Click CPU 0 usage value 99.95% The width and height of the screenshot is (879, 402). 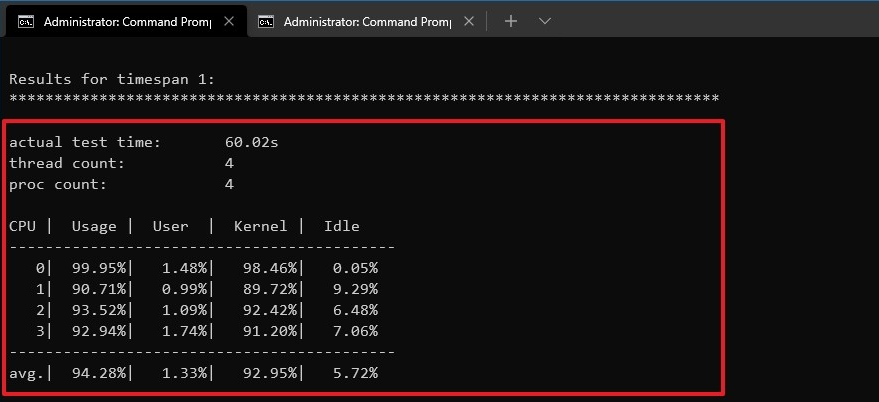[98, 268]
